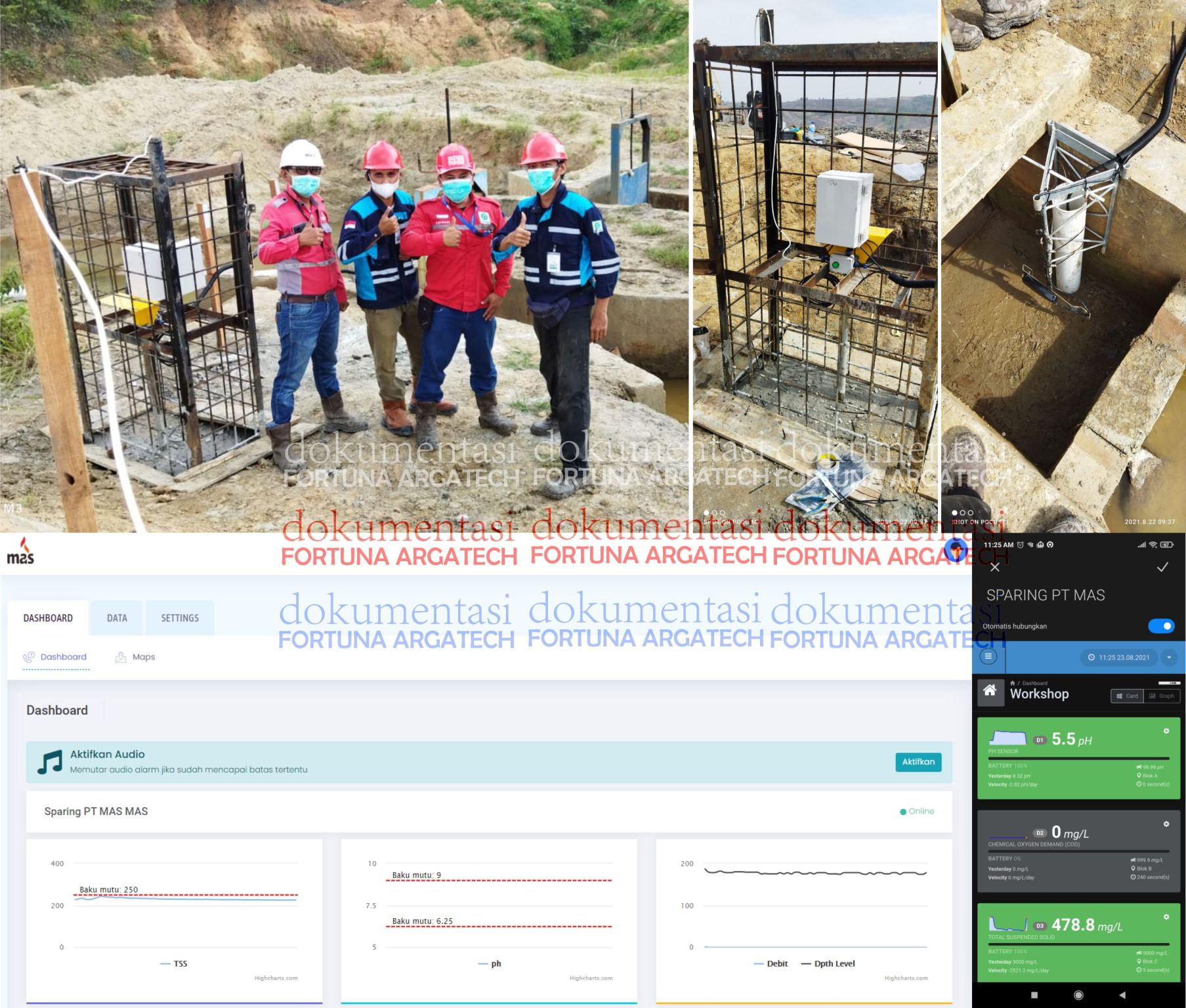The width and height of the screenshot is (1186, 1008).
Task: Click the 'Workshop' heading
Action: [x=1039, y=694]
